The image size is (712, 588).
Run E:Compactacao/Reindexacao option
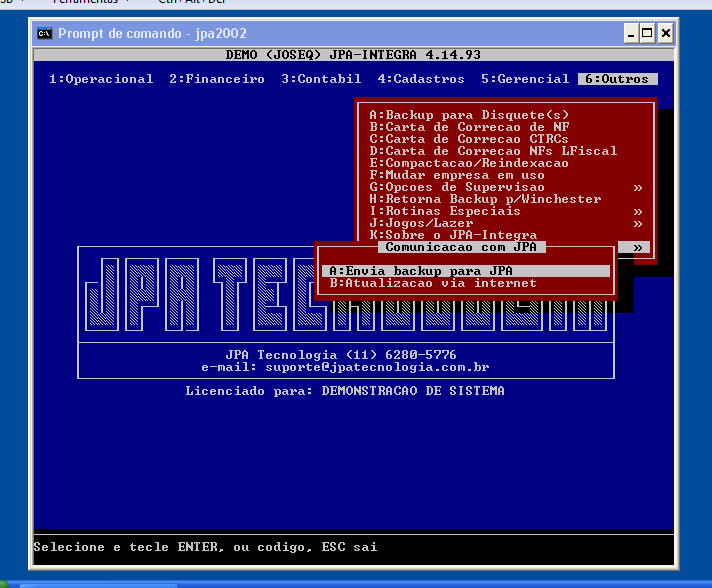pyautogui.click(x=469, y=163)
